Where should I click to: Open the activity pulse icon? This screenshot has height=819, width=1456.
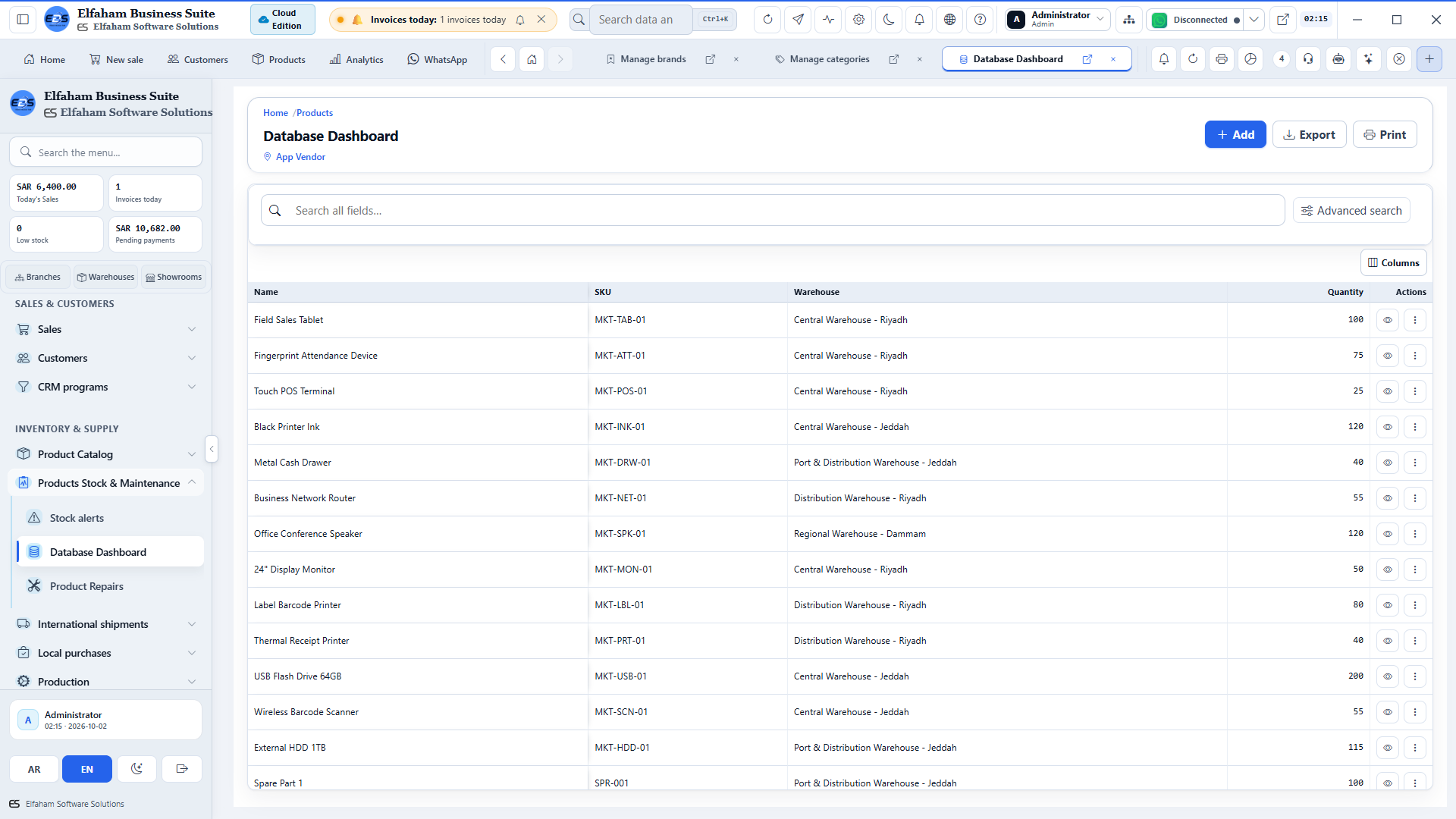(x=828, y=20)
